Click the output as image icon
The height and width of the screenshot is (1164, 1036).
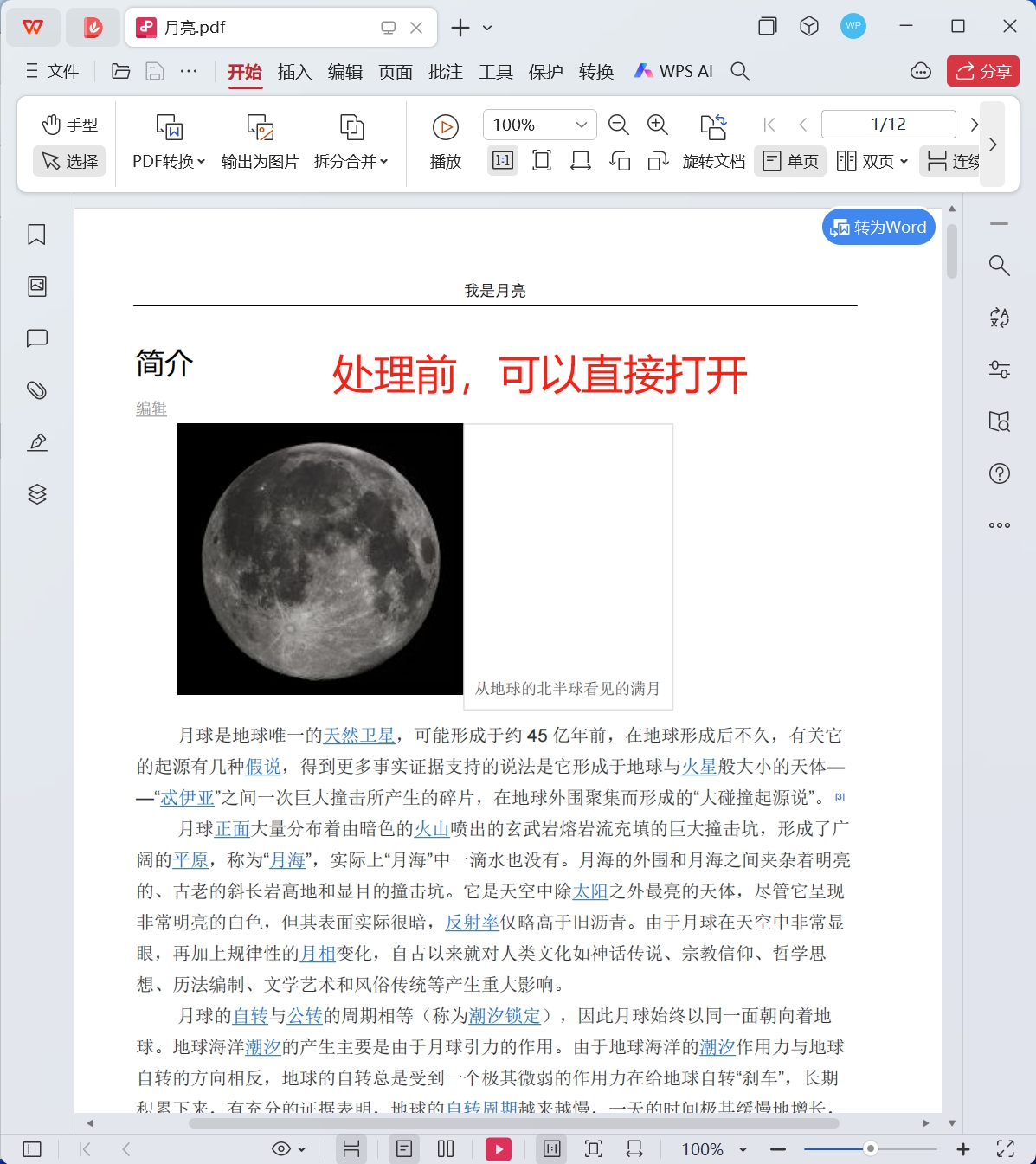pos(260,127)
